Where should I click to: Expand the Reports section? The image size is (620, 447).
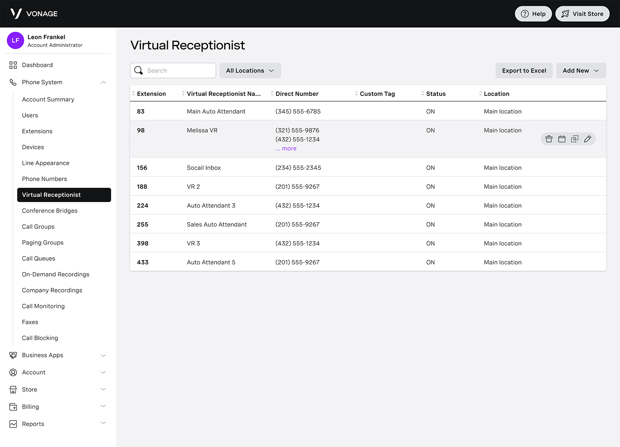[103, 424]
